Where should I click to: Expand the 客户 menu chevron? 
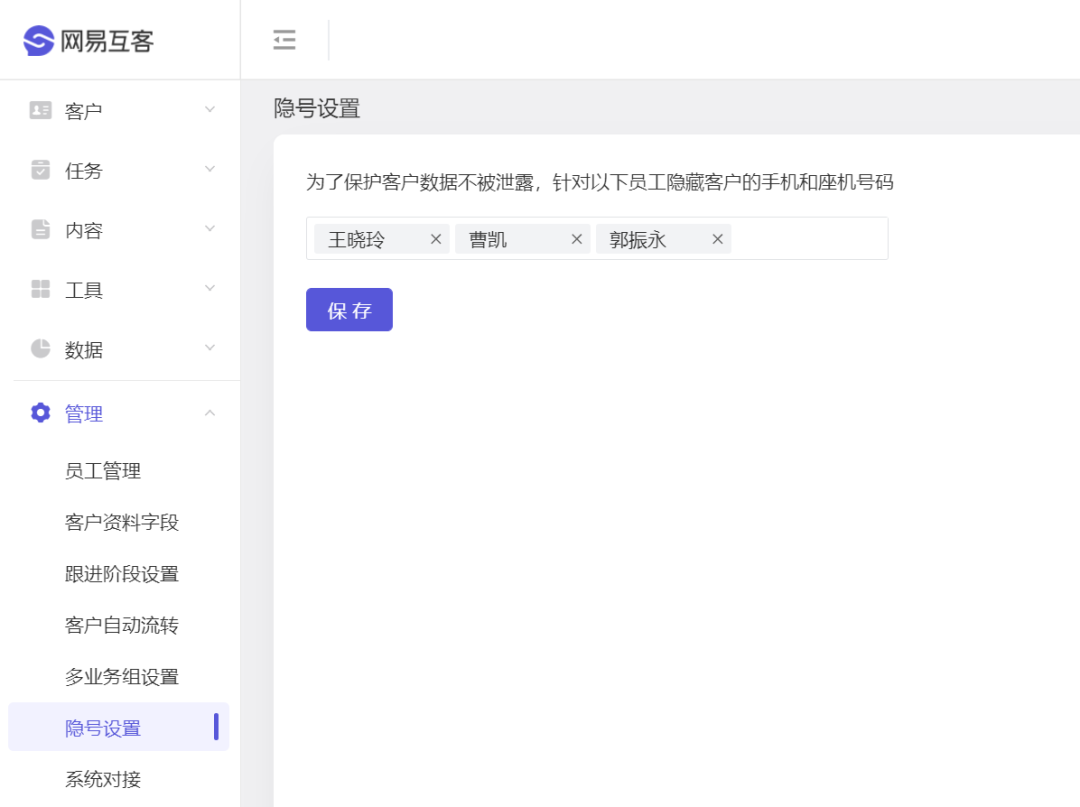210,109
